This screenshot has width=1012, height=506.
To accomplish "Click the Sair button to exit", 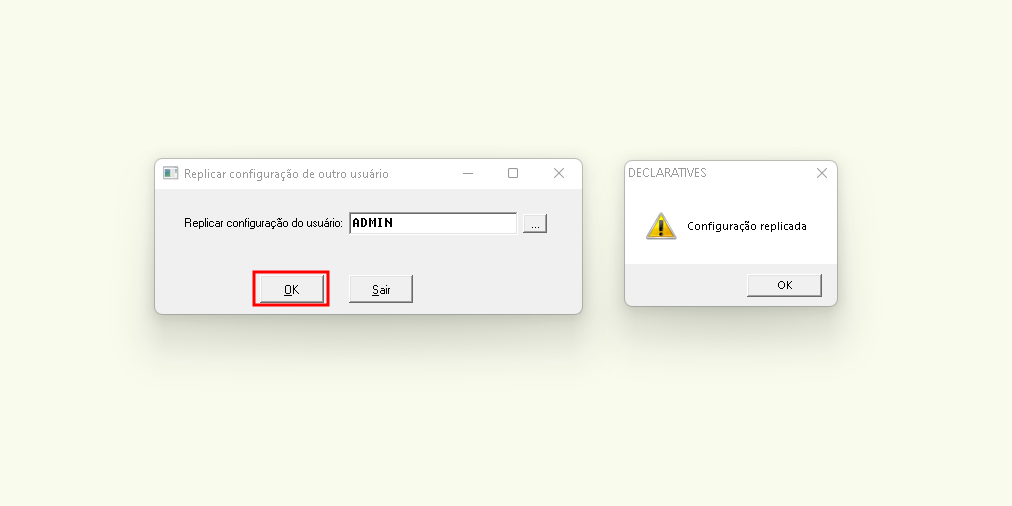I will coord(381,289).
